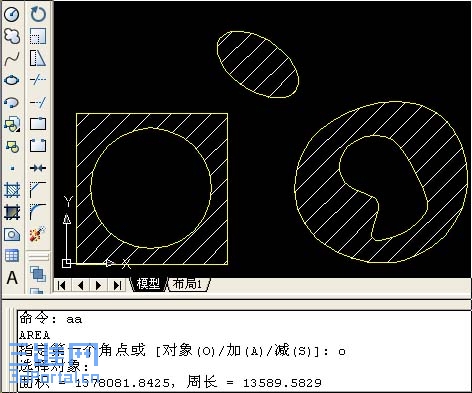Click the circle inside the hatched square
This screenshot has width=472, height=393.
[x=151, y=188]
